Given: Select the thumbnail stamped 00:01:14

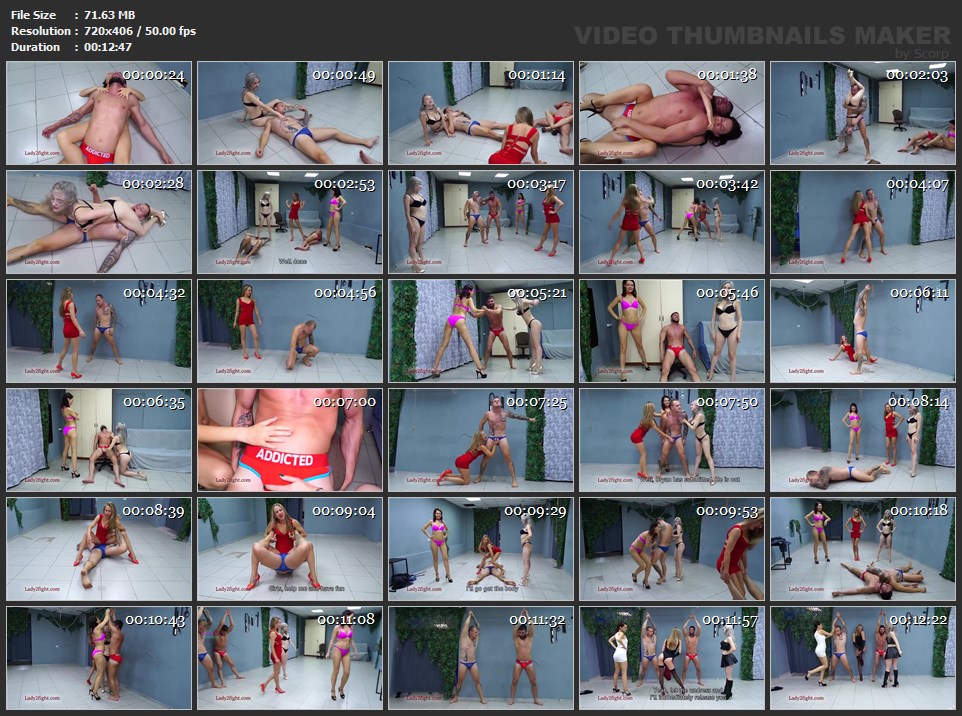Looking at the screenshot, I should [x=480, y=113].
